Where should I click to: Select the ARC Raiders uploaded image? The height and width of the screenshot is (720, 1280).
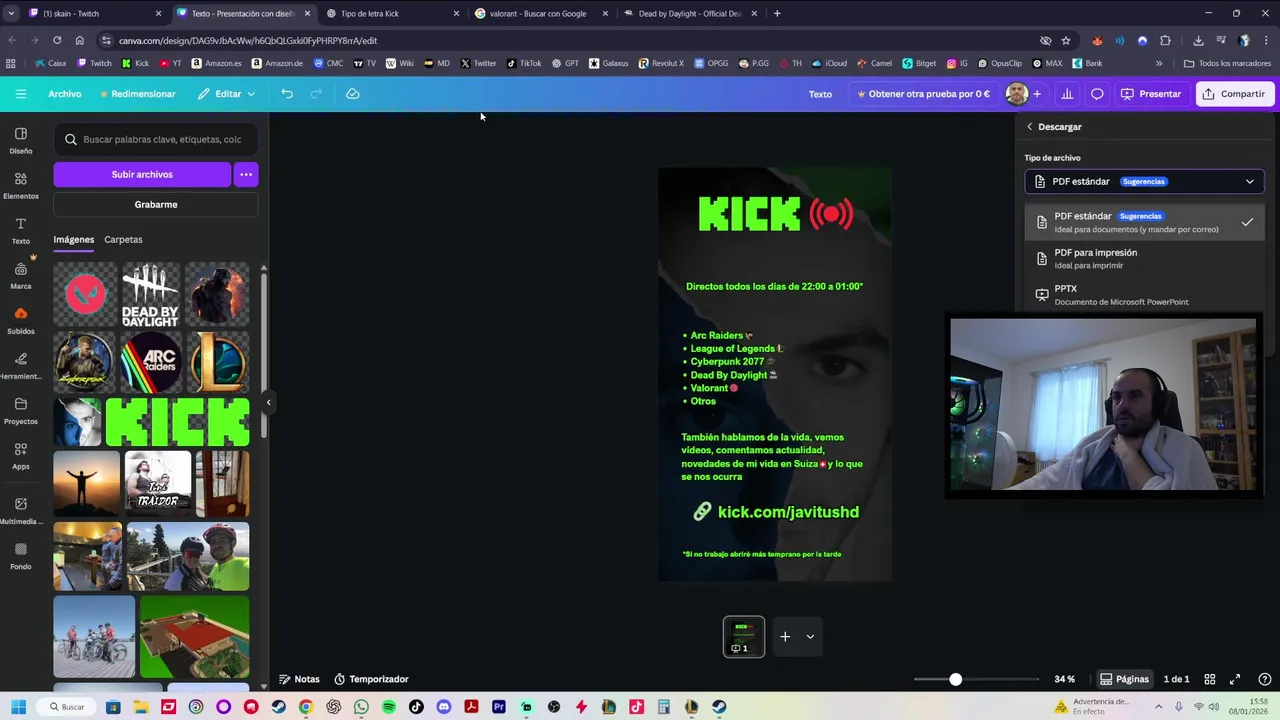pos(150,361)
